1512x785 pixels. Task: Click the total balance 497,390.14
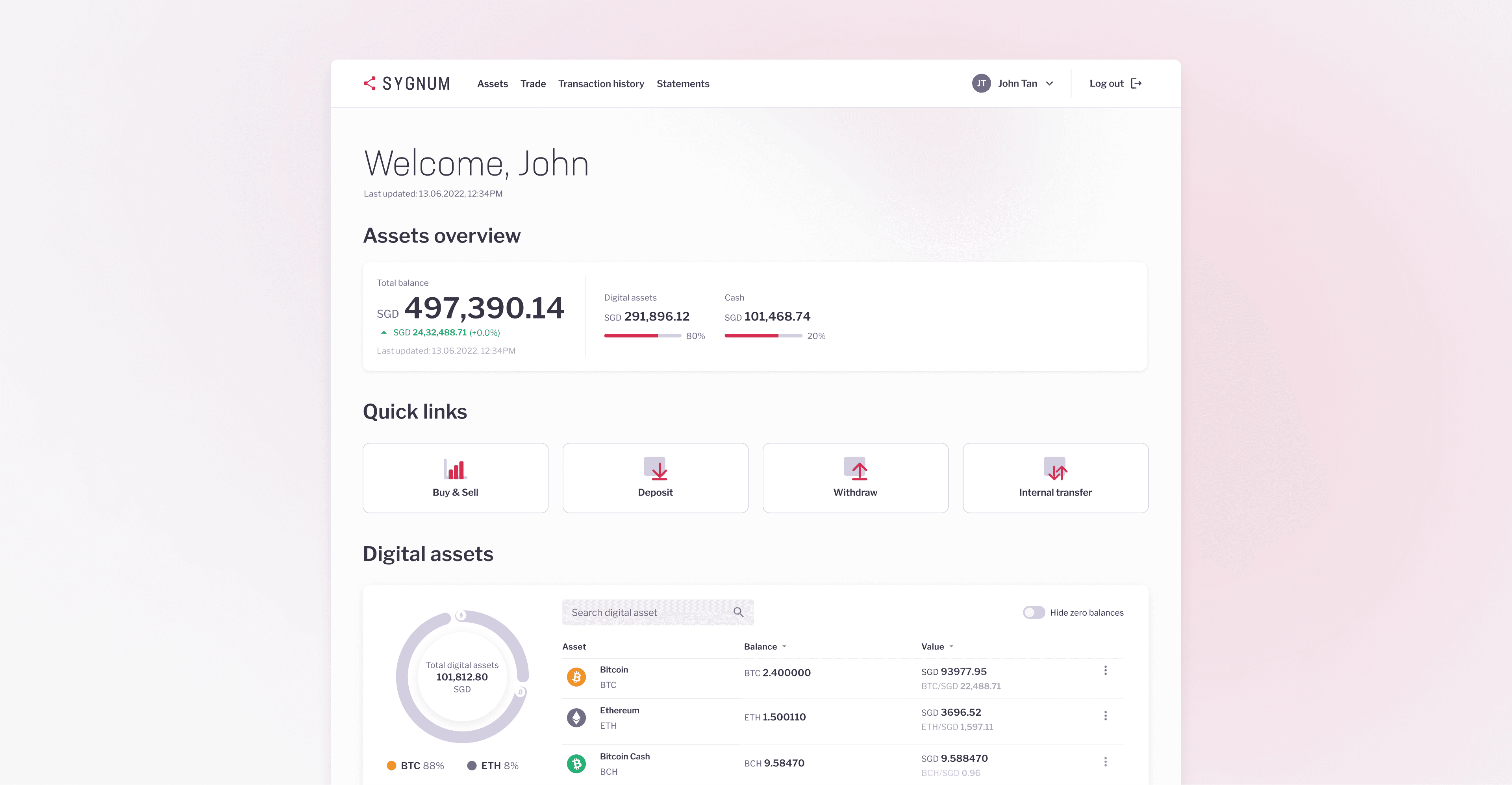pos(484,308)
